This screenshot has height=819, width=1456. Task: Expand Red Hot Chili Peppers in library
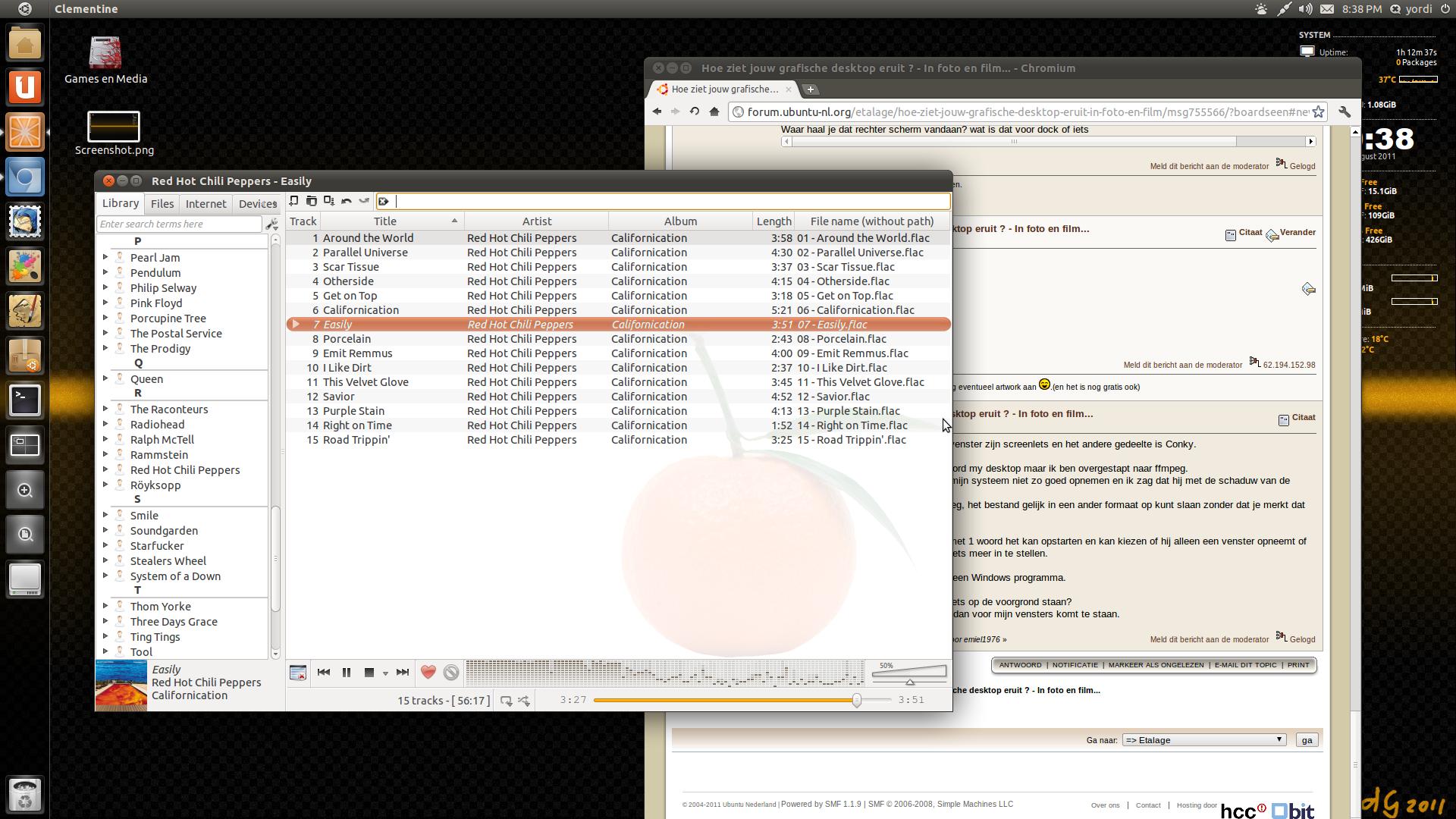[x=105, y=469]
